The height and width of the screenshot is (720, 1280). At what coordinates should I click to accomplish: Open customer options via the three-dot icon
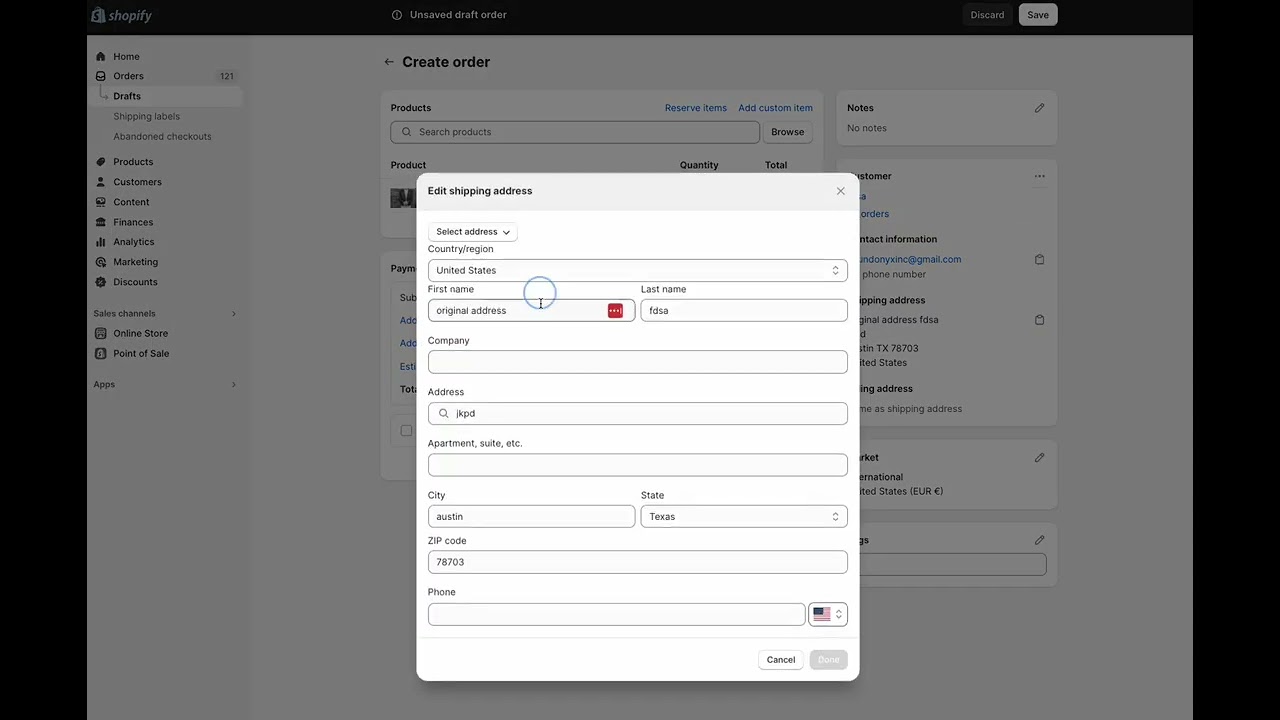1039,175
